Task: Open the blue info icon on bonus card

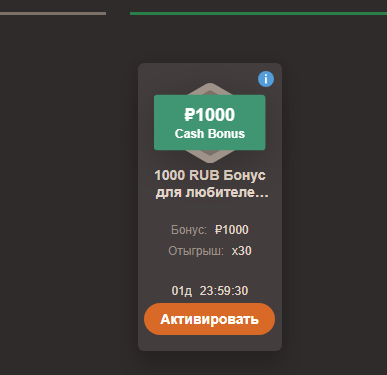Action: 266,79
